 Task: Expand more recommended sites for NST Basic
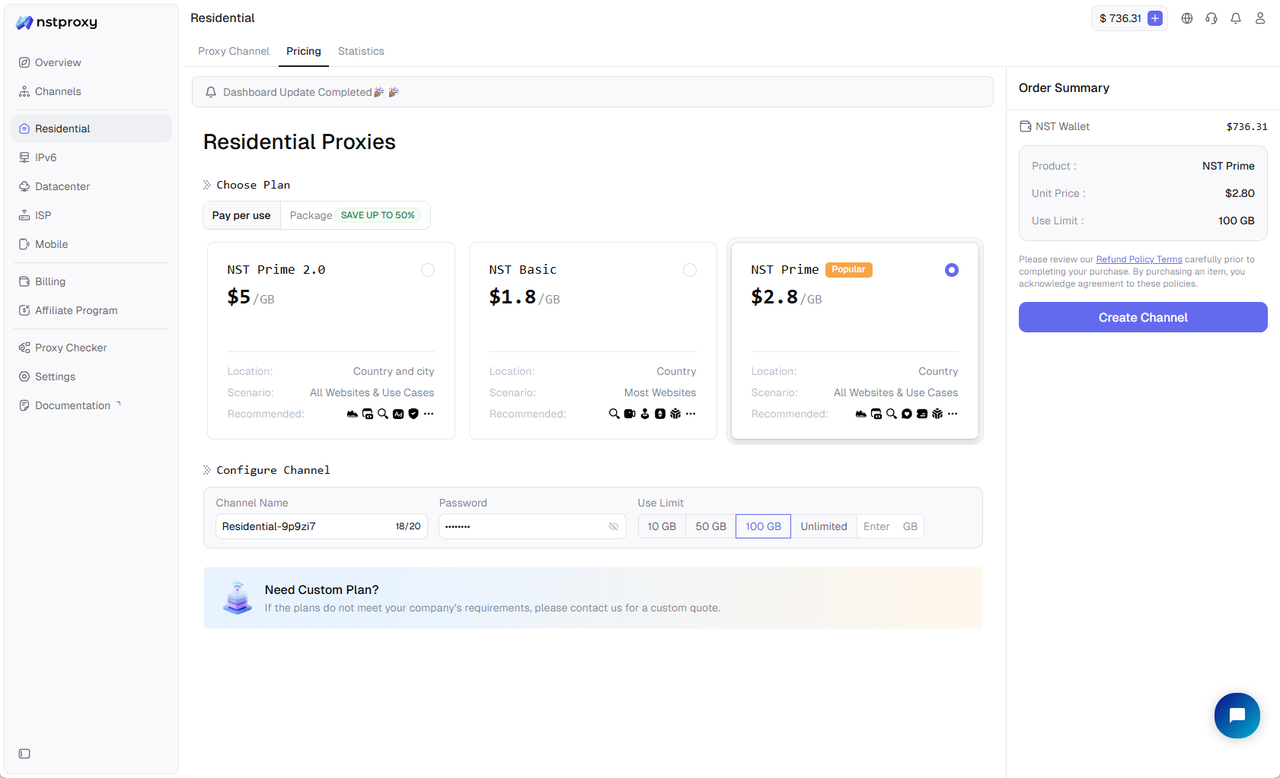tap(689, 413)
